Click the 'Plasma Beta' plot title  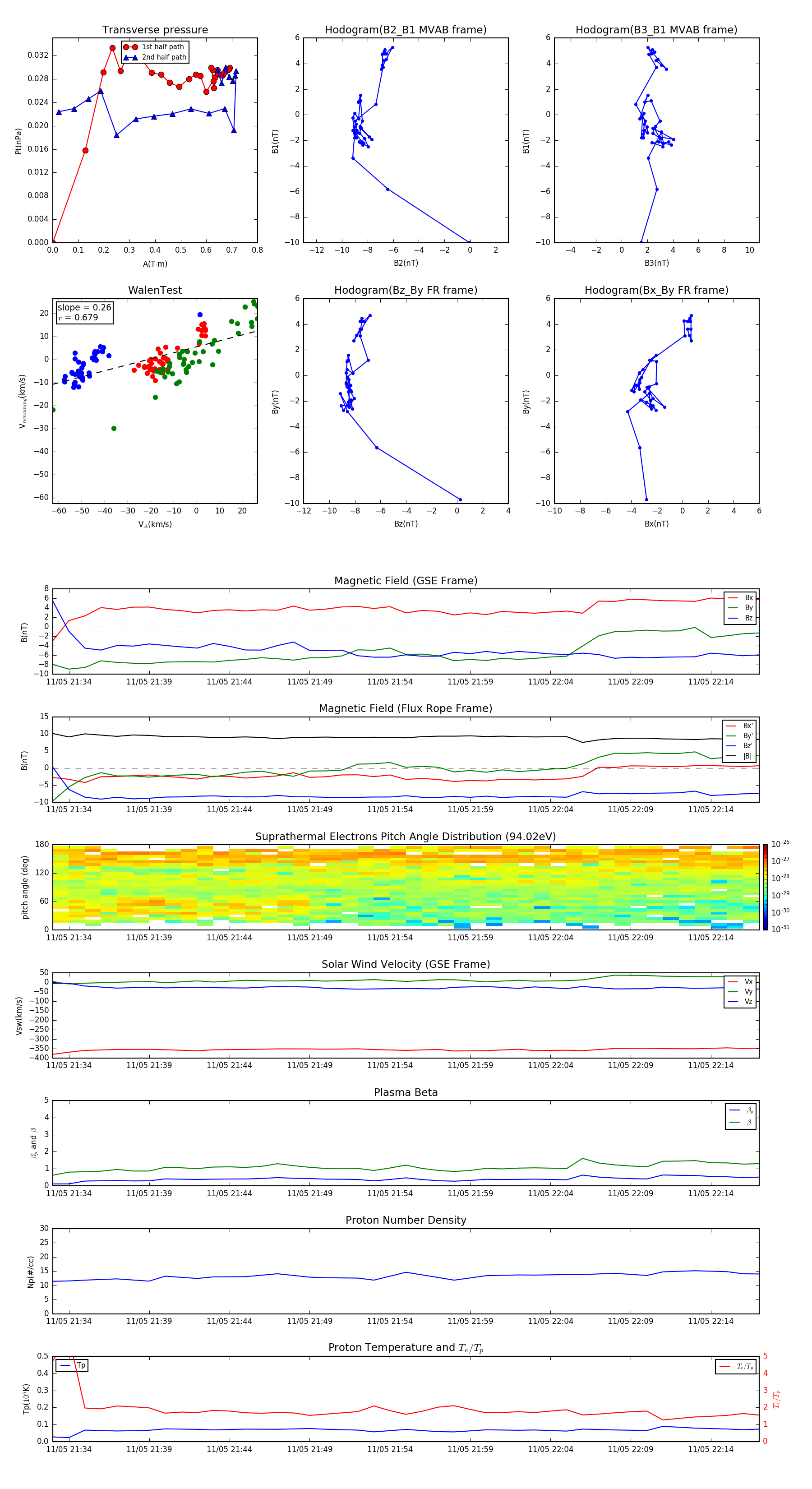pyautogui.click(x=406, y=1092)
